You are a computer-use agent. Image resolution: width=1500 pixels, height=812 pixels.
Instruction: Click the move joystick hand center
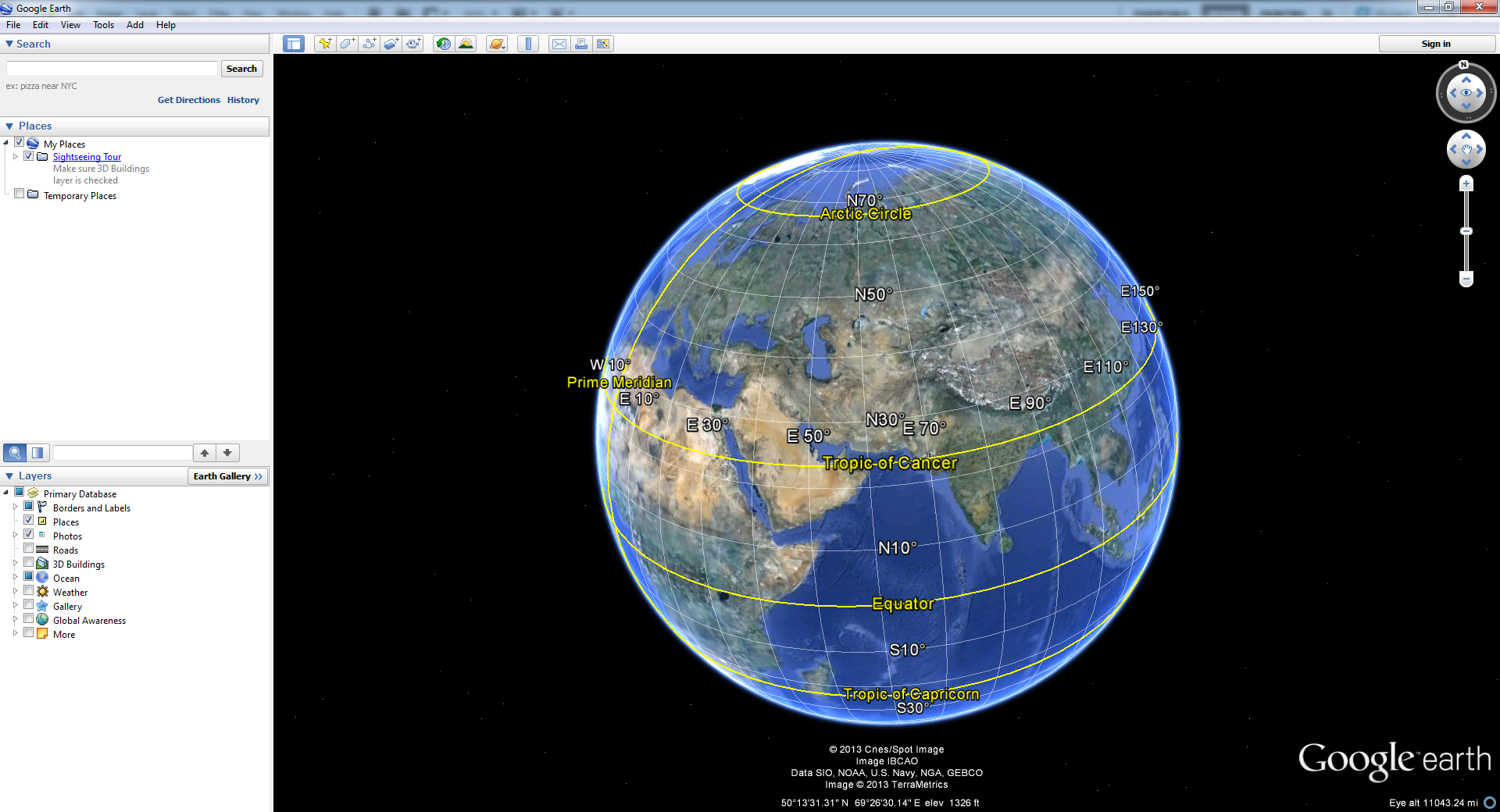coord(1466,149)
